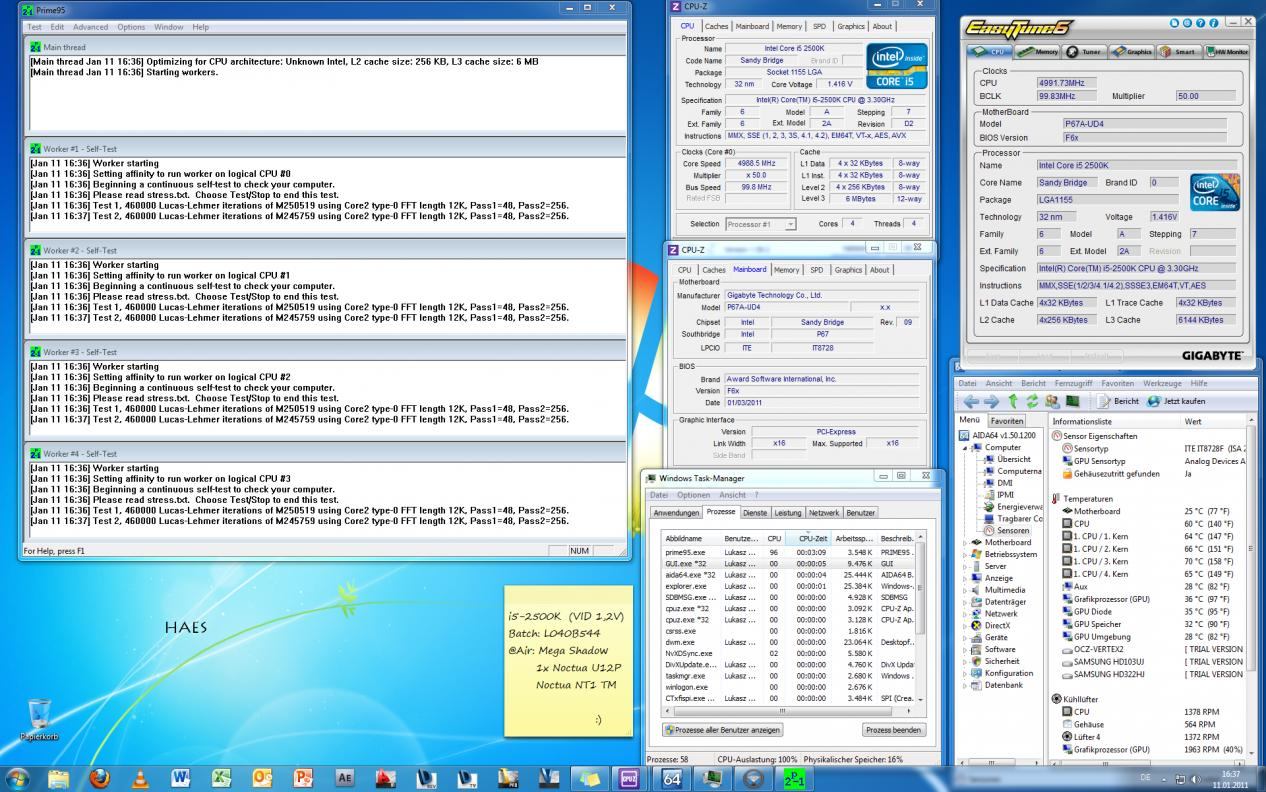Screen dimensions: 1266x792
Task: Click the Worker #3 - Self-Test title bar
Action: pos(326,352)
